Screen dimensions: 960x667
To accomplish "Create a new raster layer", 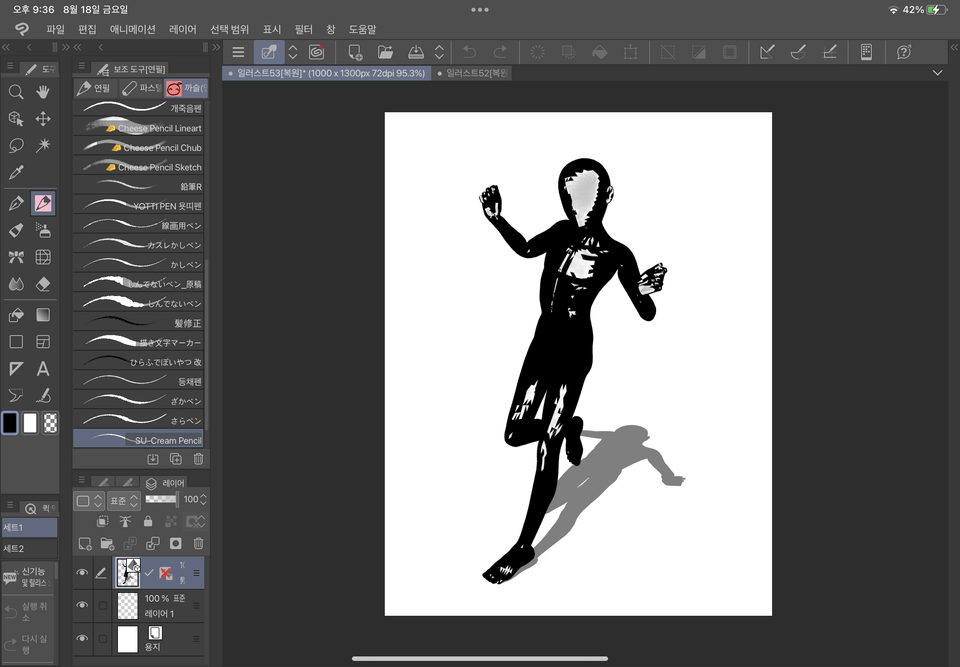I will [85, 544].
